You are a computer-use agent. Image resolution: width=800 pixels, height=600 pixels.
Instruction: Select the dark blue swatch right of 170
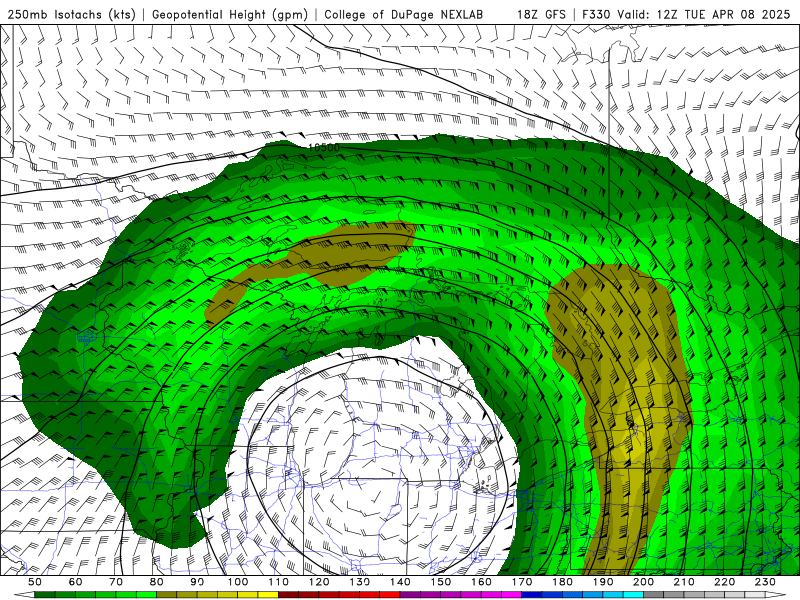[x=532, y=595]
